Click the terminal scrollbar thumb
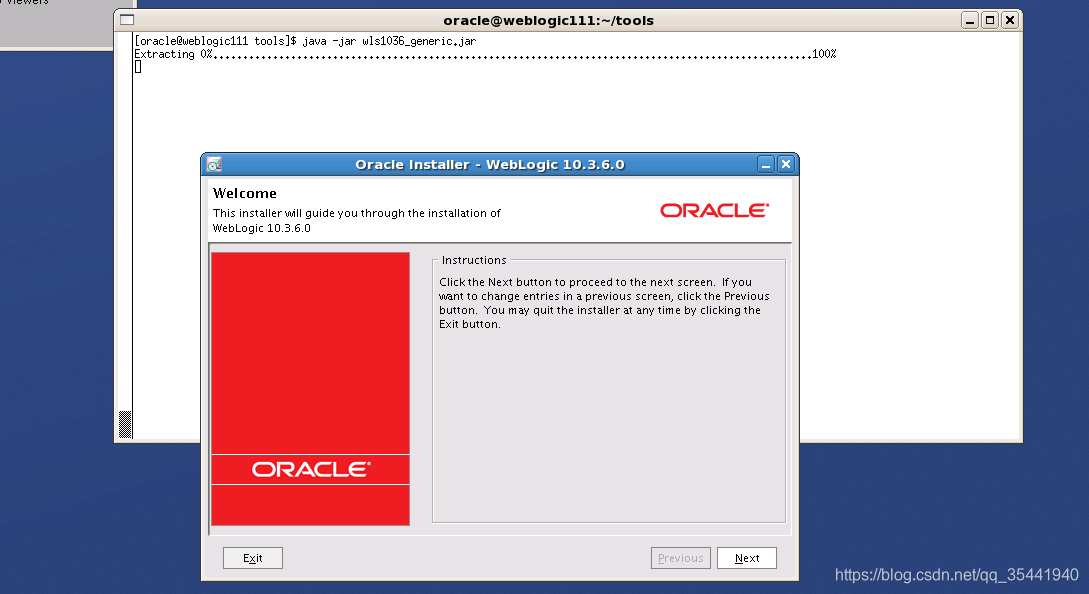Viewport: 1089px width, 594px height. tap(125, 424)
